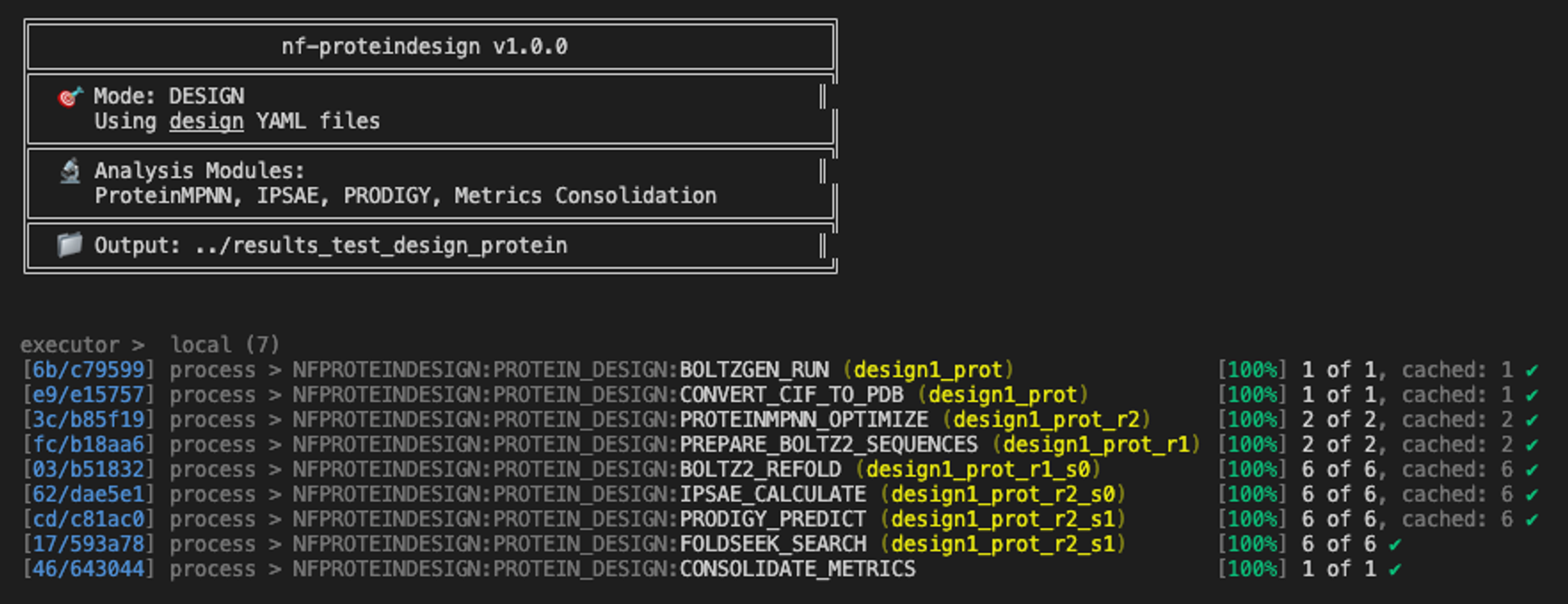This screenshot has height=604, width=1568.
Task: Click the PRODIGY_PREDICT process name
Action: click(772, 519)
